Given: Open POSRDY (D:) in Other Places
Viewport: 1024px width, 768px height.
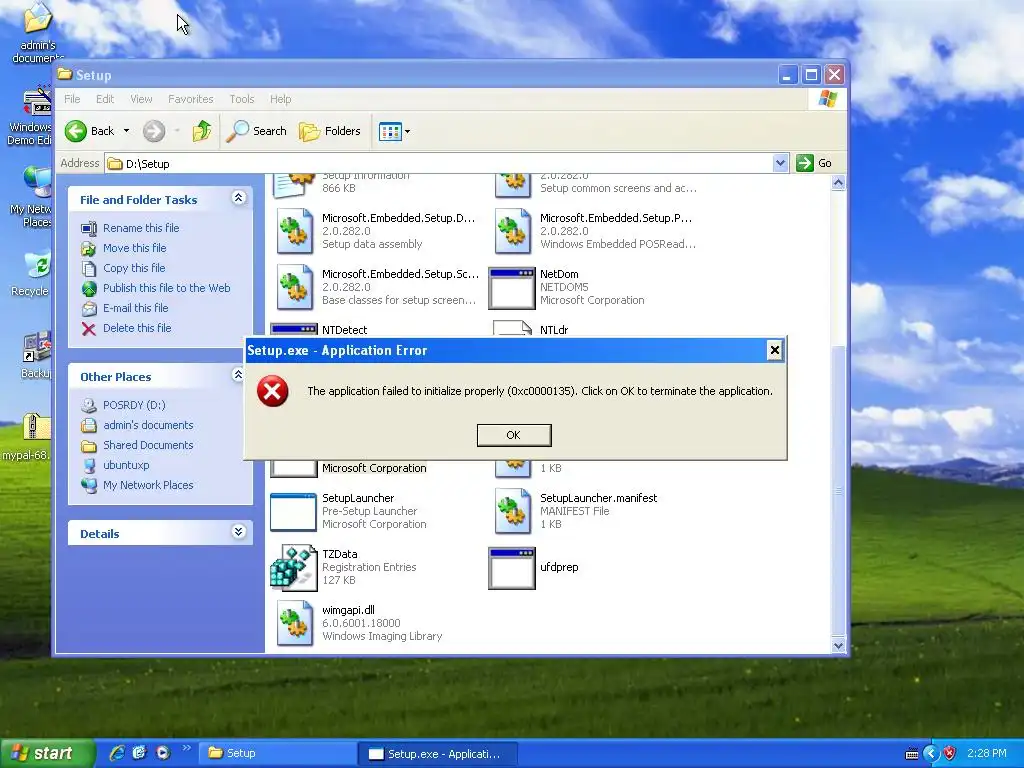Looking at the screenshot, I should click(x=134, y=405).
